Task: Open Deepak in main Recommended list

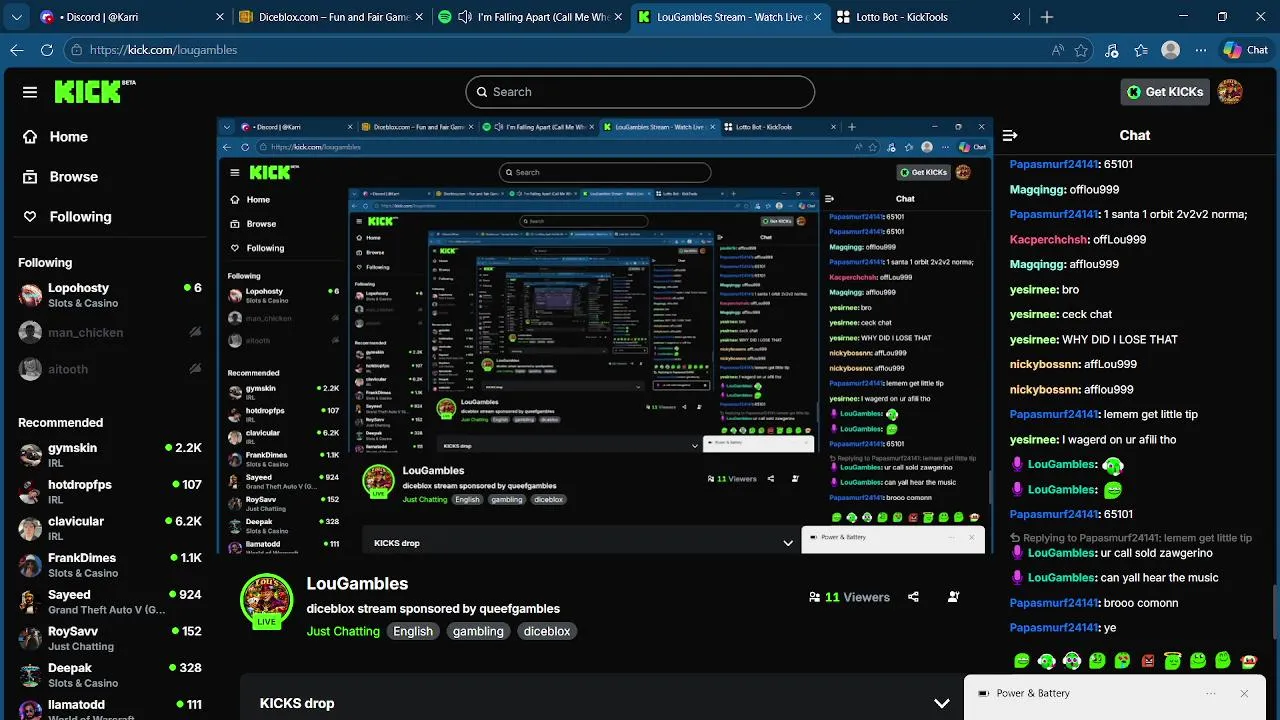Action: pos(110,675)
